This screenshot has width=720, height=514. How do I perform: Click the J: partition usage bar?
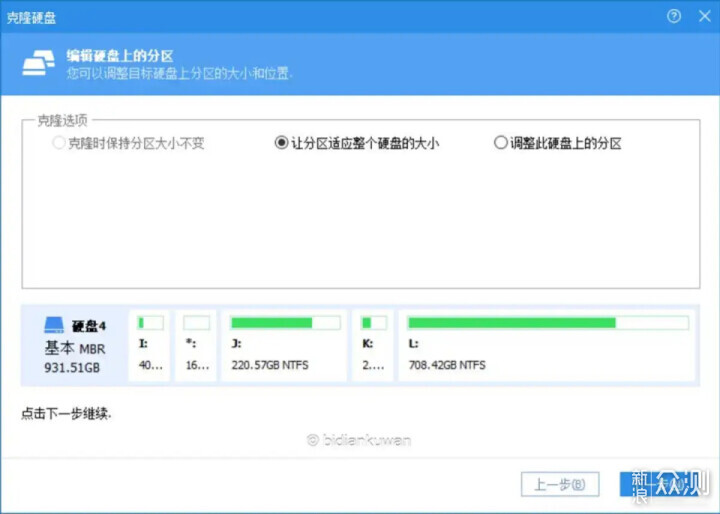coord(285,323)
